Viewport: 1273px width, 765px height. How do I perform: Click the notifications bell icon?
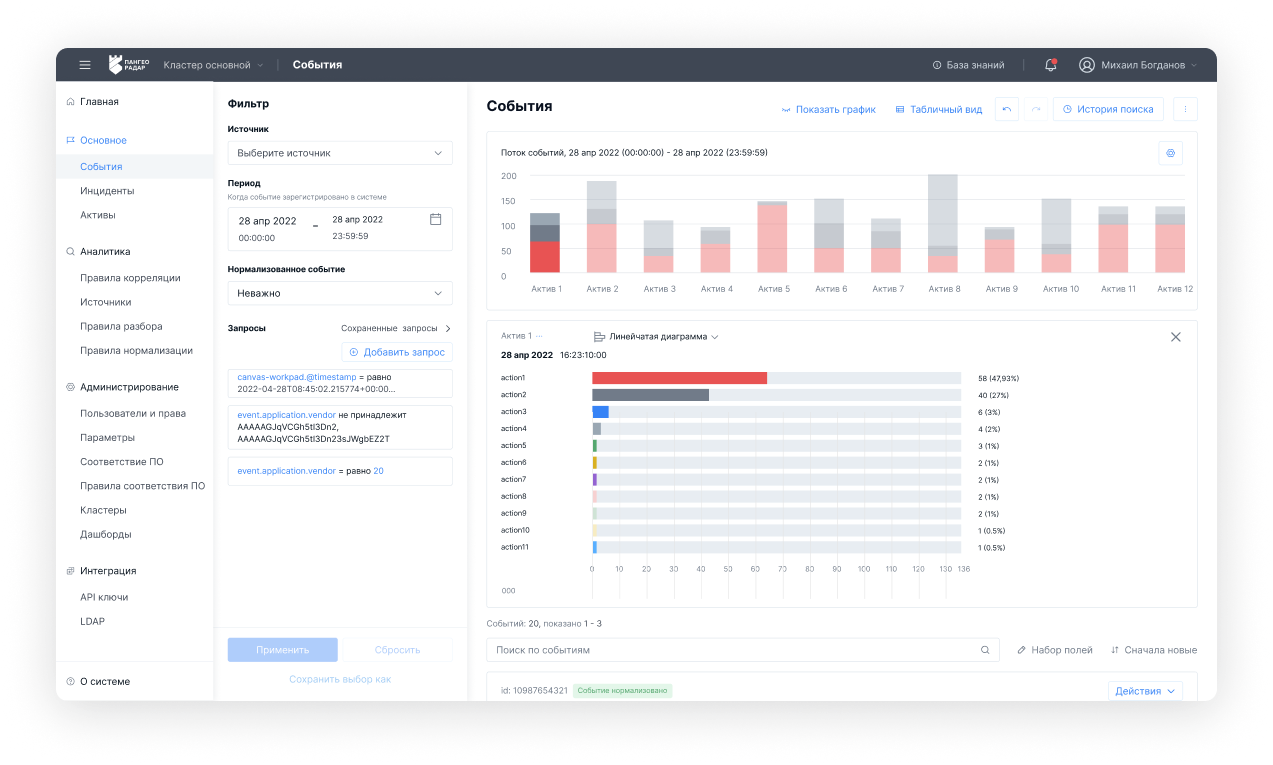click(x=1050, y=65)
